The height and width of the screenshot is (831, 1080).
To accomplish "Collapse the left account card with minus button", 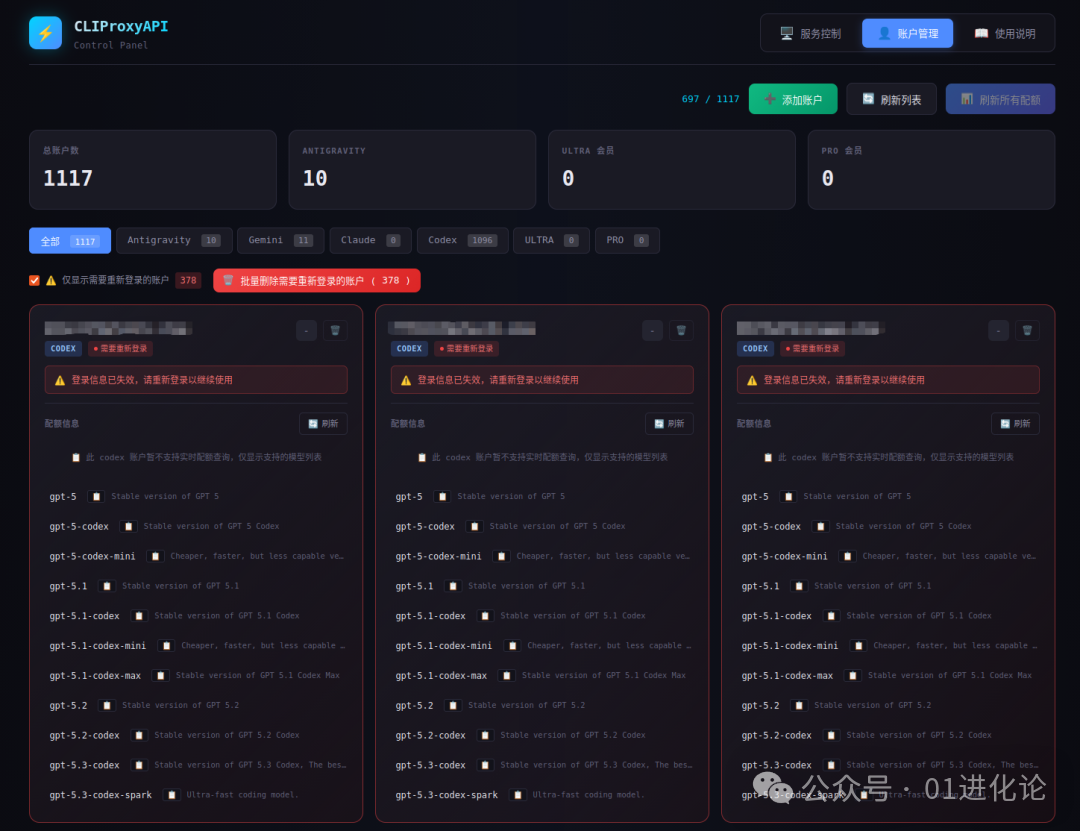I will [x=307, y=331].
